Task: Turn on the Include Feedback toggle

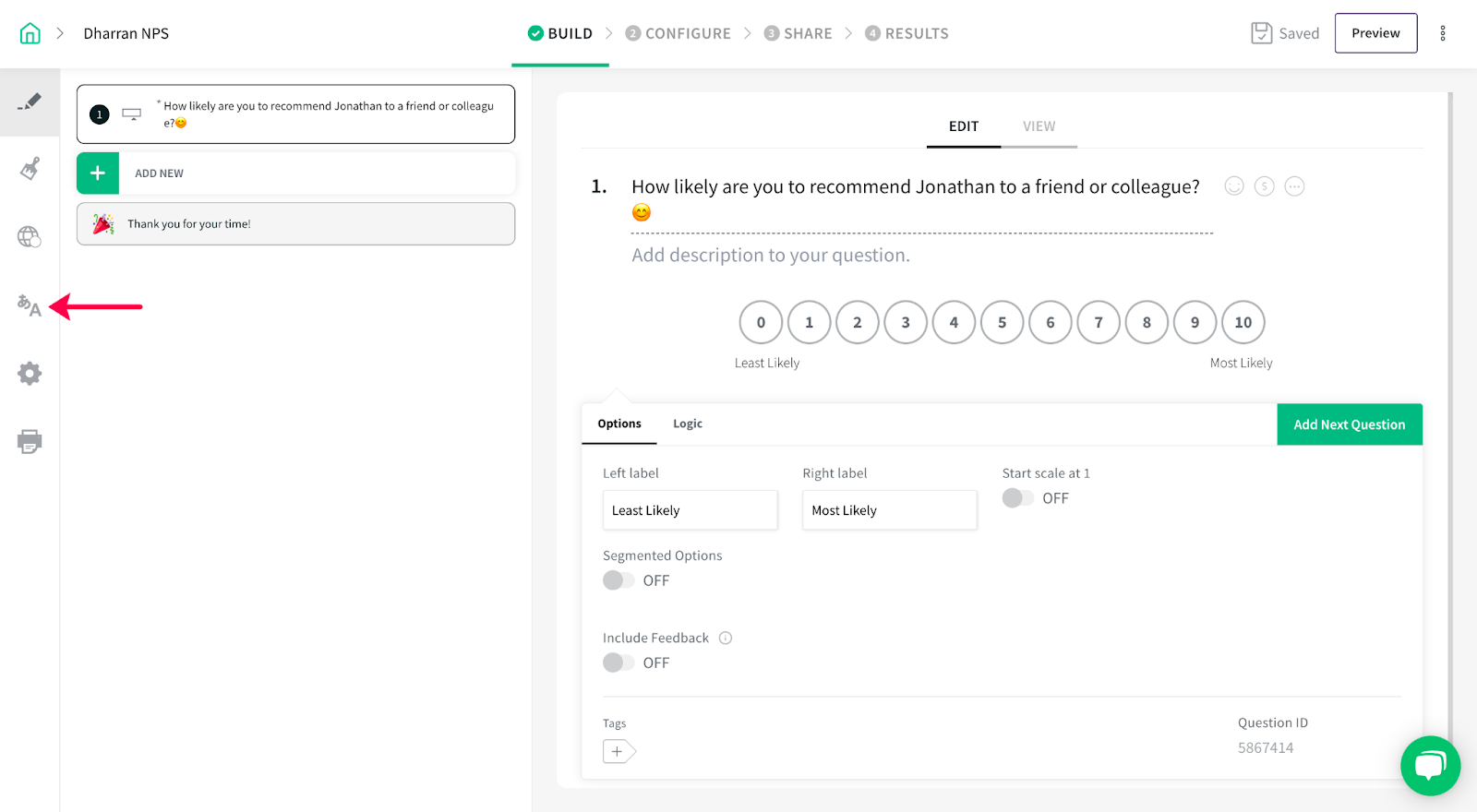Action: pos(618,663)
